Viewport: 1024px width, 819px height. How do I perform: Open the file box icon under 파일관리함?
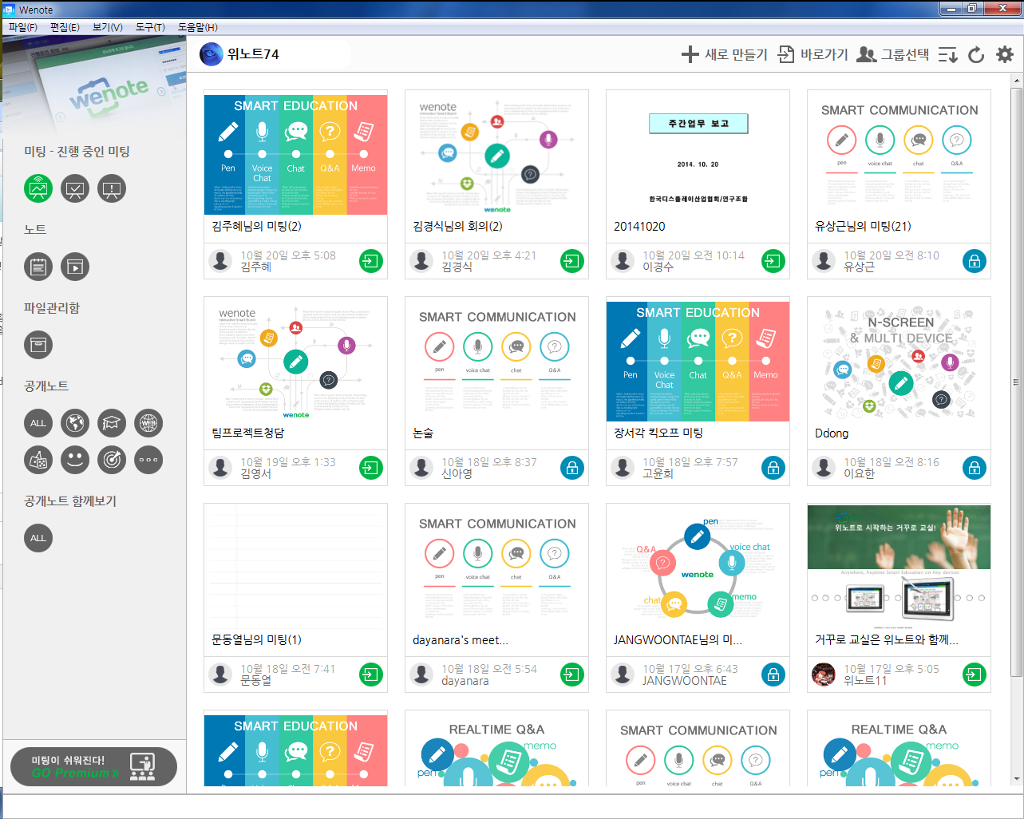click(39, 345)
